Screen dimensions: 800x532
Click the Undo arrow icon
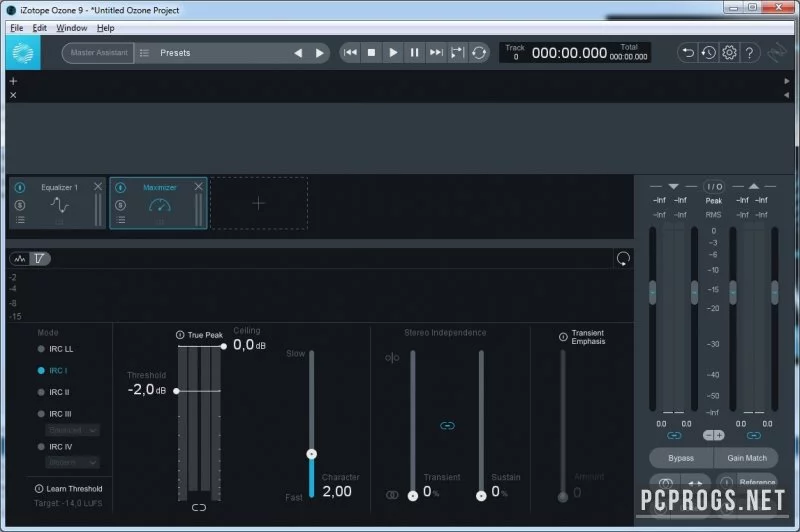click(x=688, y=53)
